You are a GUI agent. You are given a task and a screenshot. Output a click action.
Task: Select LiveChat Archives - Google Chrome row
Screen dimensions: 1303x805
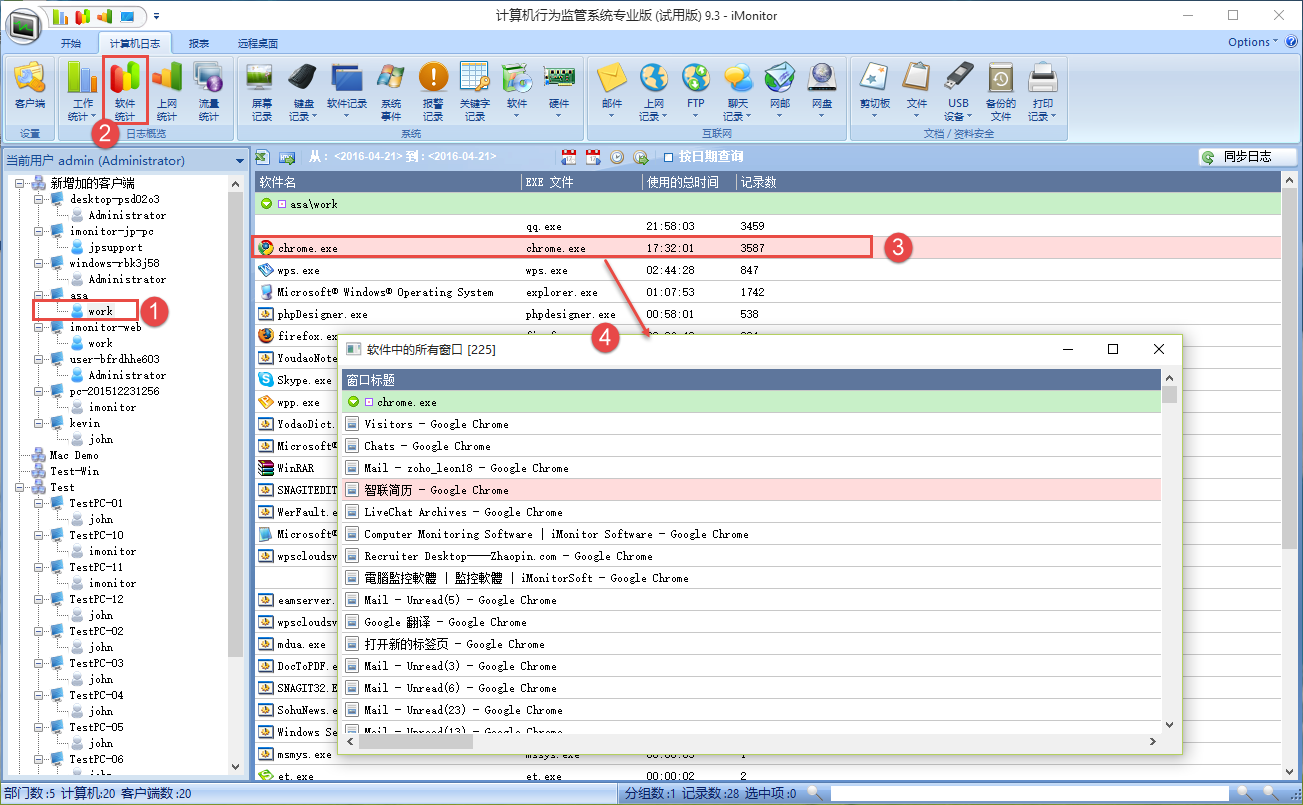pyautogui.click(x=751, y=512)
